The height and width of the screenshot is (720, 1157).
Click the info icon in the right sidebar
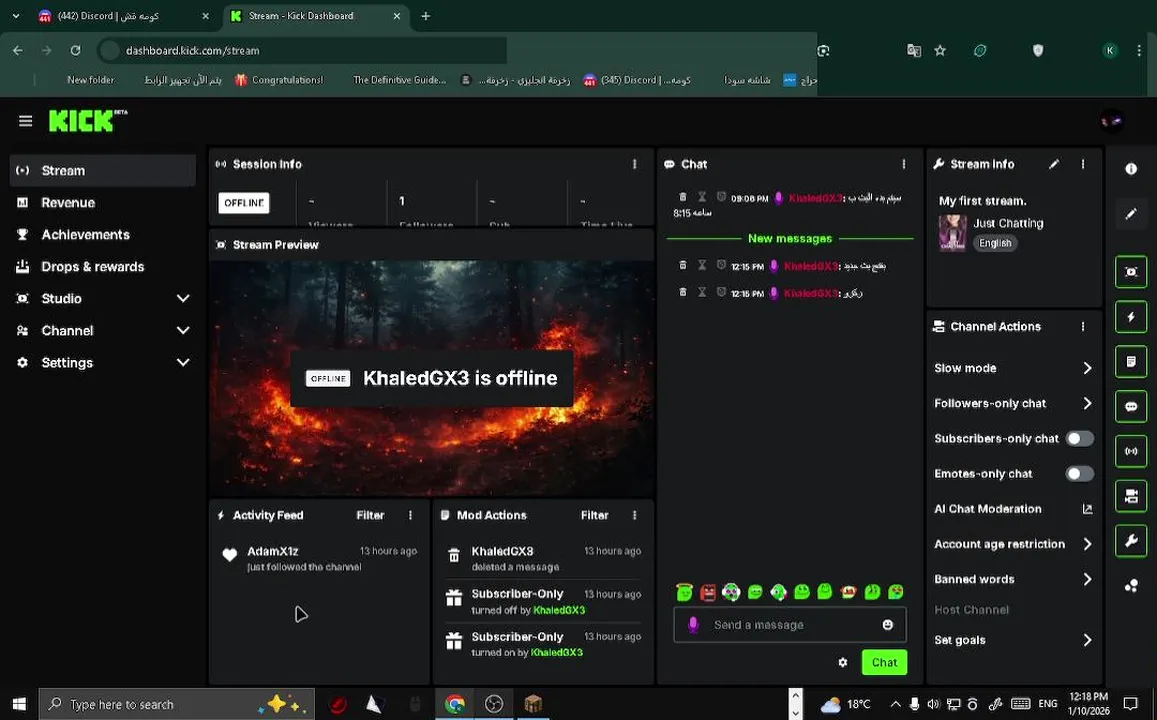coord(1130,169)
